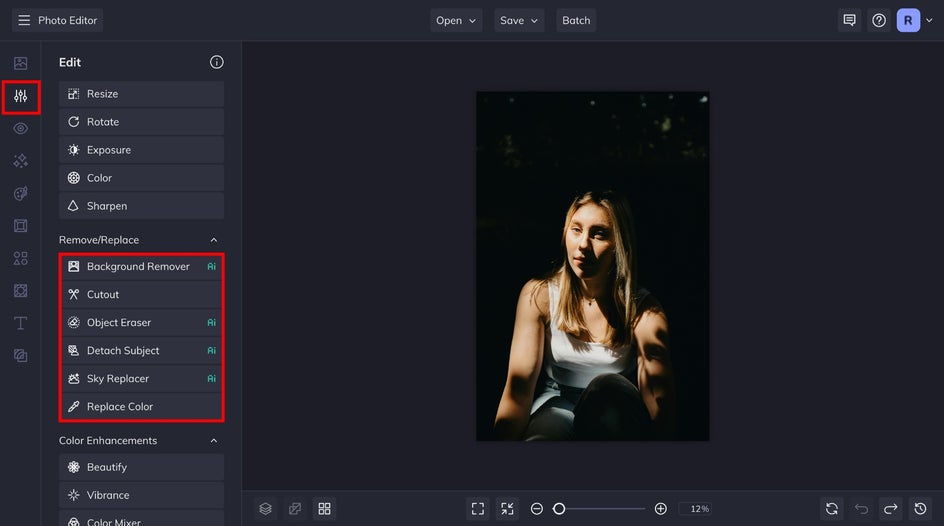Open the Effects sparkles sidebar icon
The image size is (944, 526).
tap(20, 161)
